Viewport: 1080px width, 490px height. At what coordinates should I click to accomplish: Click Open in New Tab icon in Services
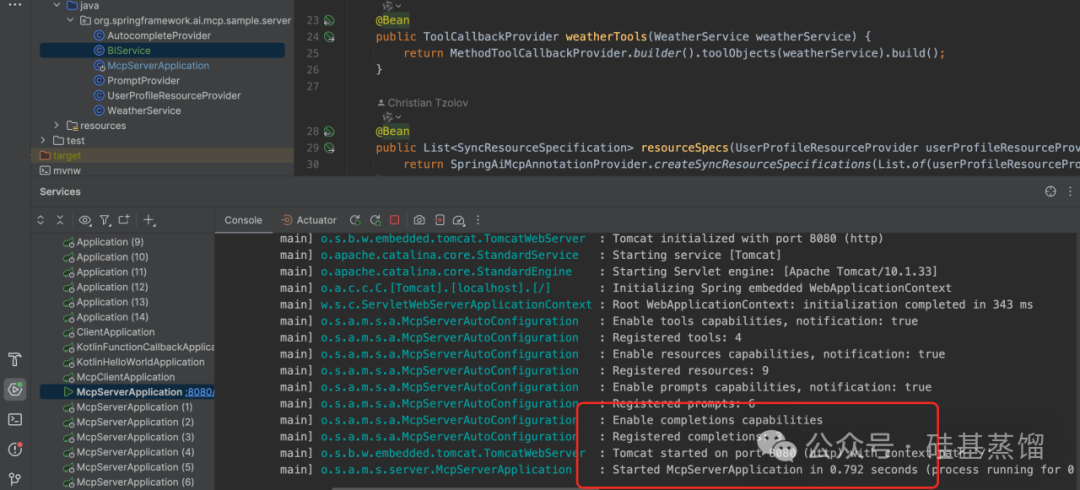(x=124, y=220)
